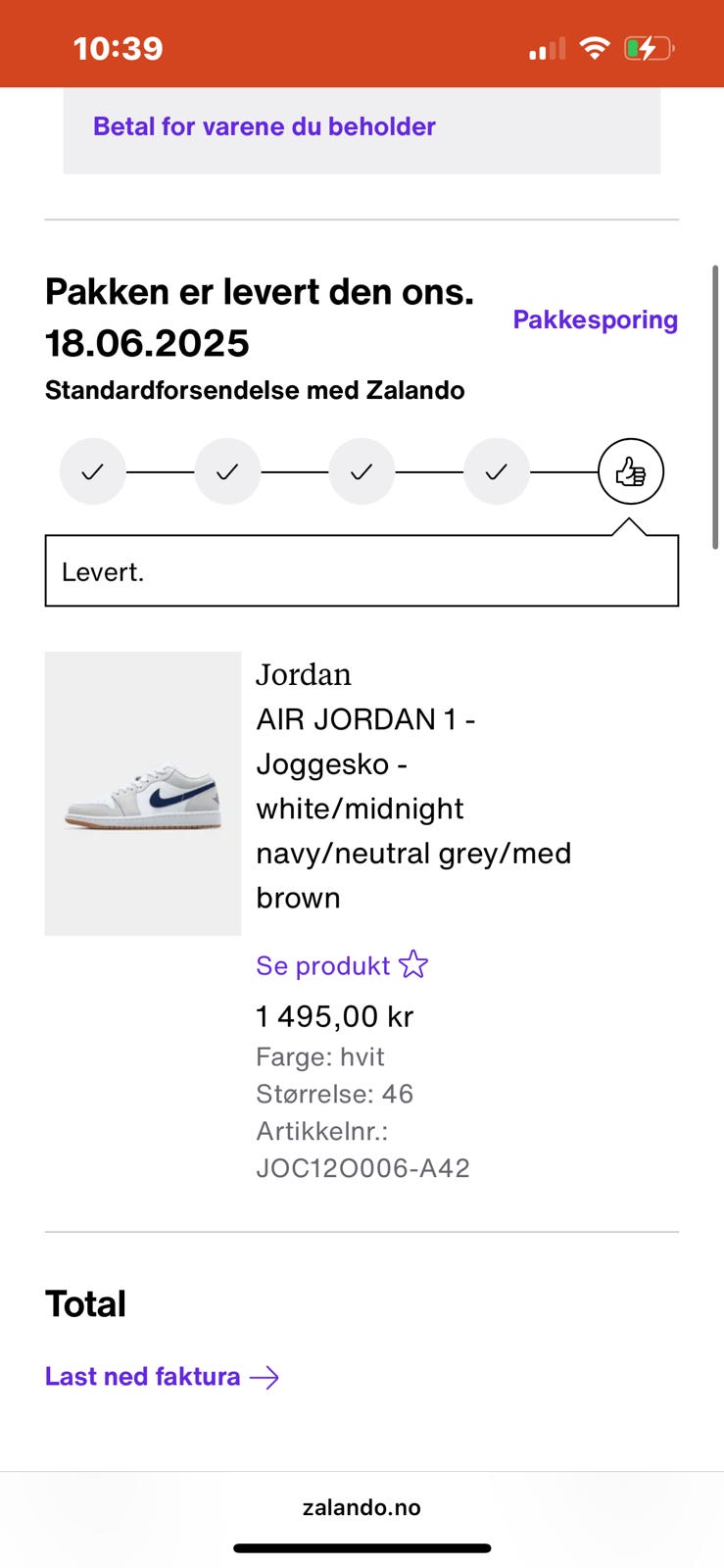The height and width of the screenshot is (1568, 724).
Task: Click the first checkmark step in tracker
Action: (93, 471)
